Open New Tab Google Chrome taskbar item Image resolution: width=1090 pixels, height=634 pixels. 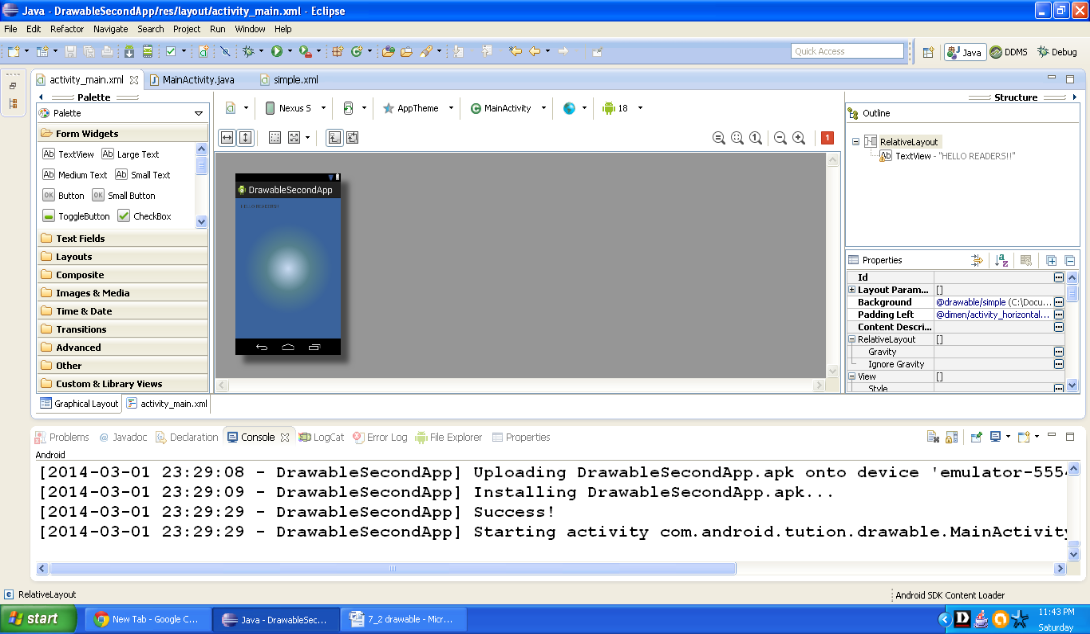click(x=147, y=619)
